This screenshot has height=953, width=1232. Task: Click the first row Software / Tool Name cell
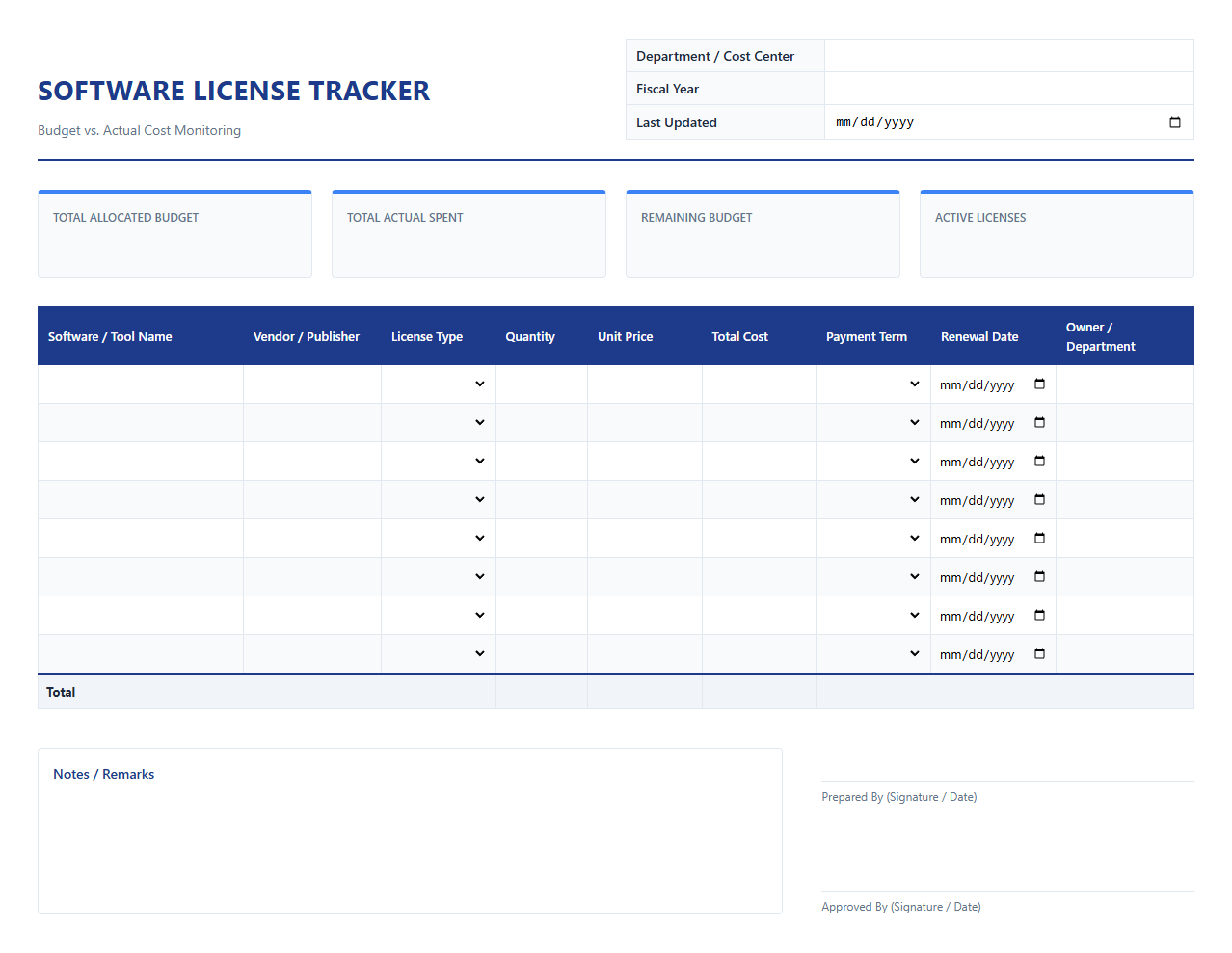[141, 384]
